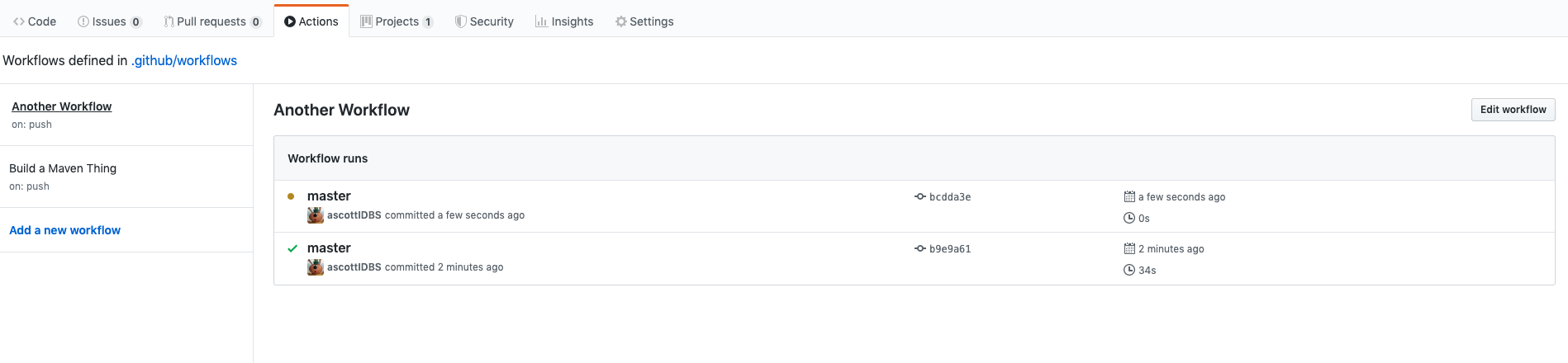Click the yellow in-progress status dot
Image resolution: width=1568 pixels, height=363 pixels.
(291, 196)
